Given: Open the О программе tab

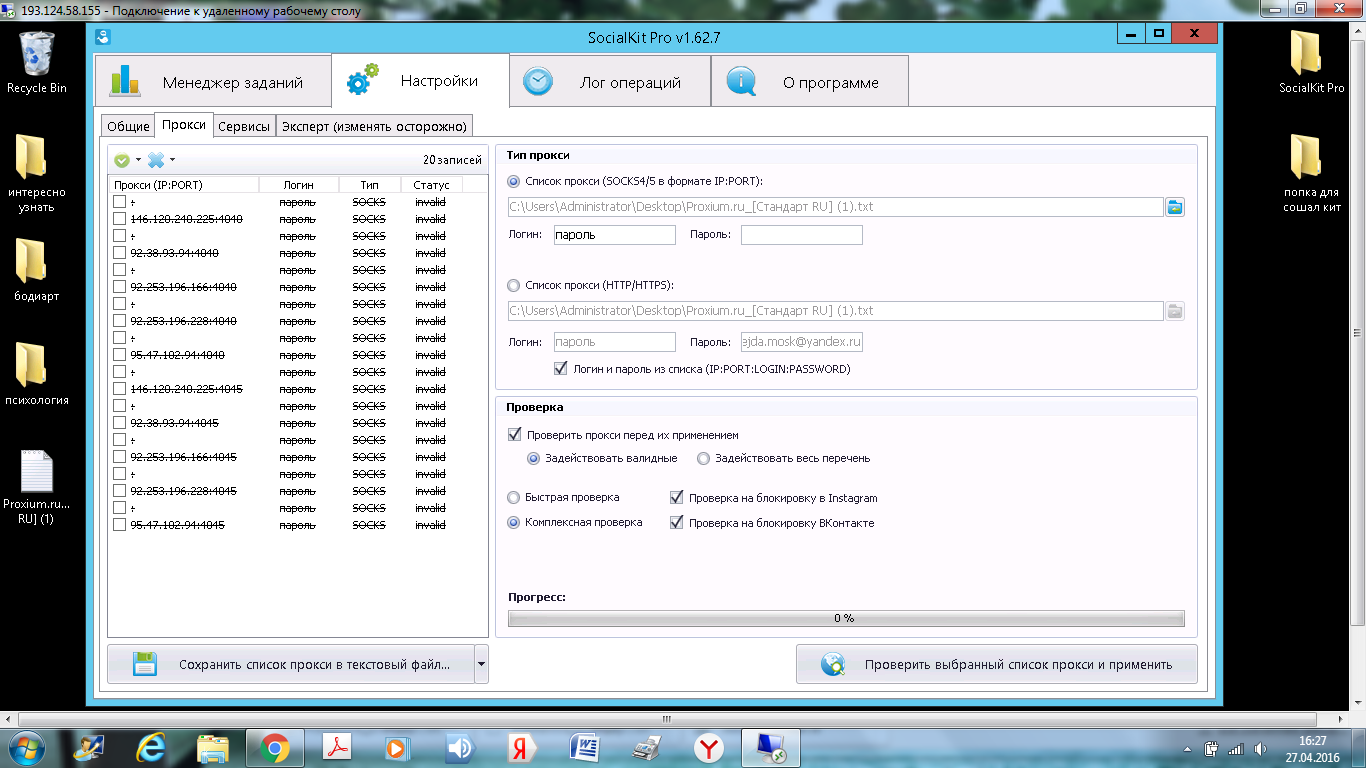Looking at the screenshot, I should point(810,83).
